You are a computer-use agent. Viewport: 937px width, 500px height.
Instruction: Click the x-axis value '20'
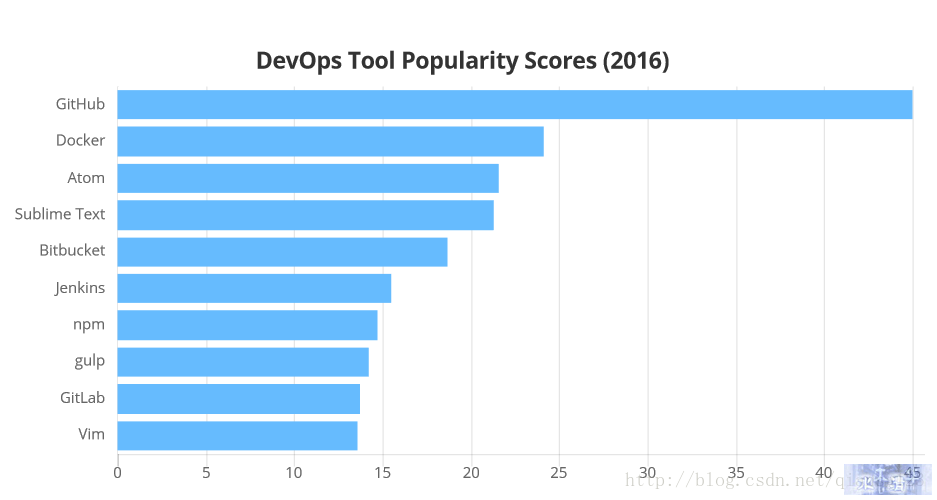click(x=471, y=473)
